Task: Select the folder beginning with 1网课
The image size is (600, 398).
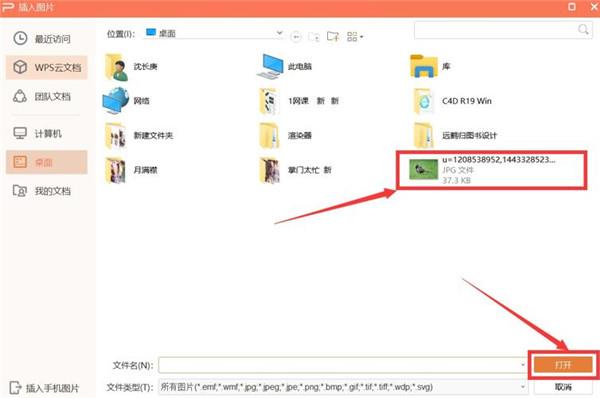Action: (299, 101)
